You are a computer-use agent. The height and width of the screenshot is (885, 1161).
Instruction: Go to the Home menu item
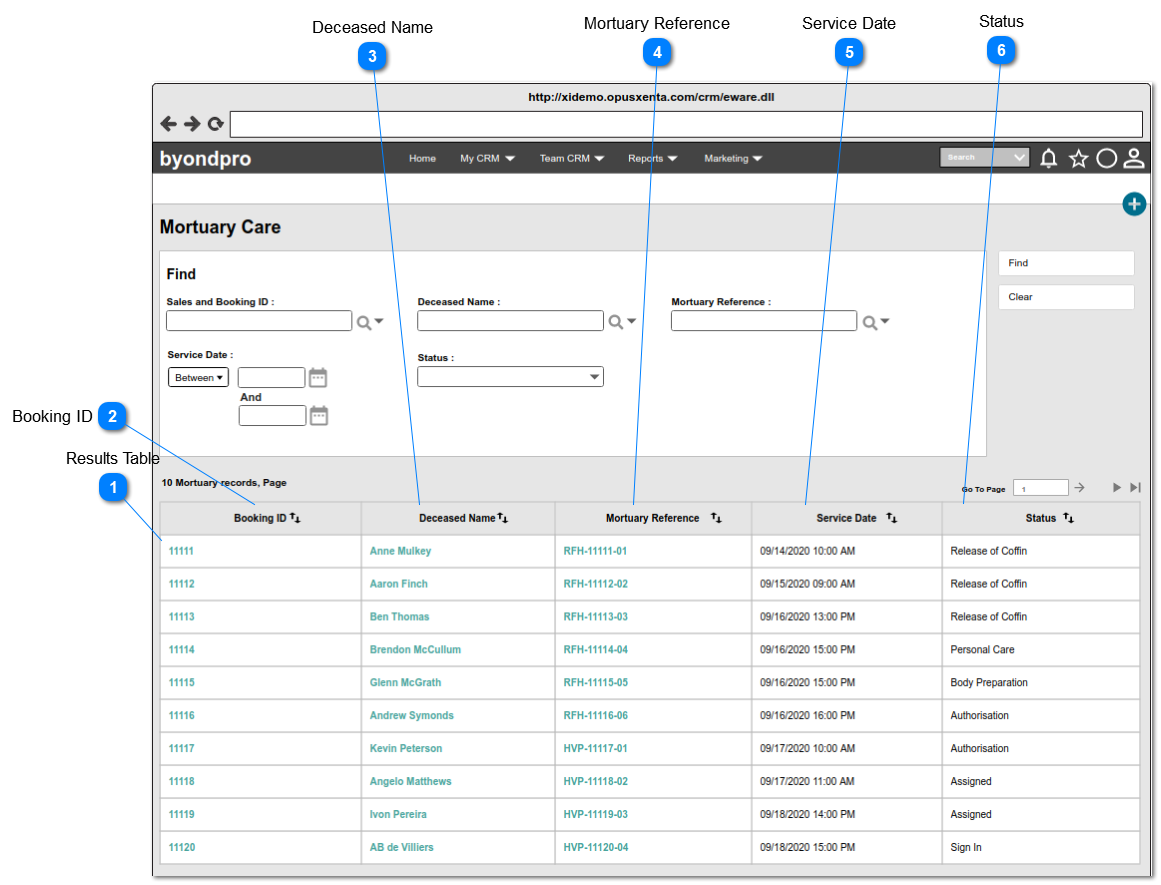pos(422,158)
